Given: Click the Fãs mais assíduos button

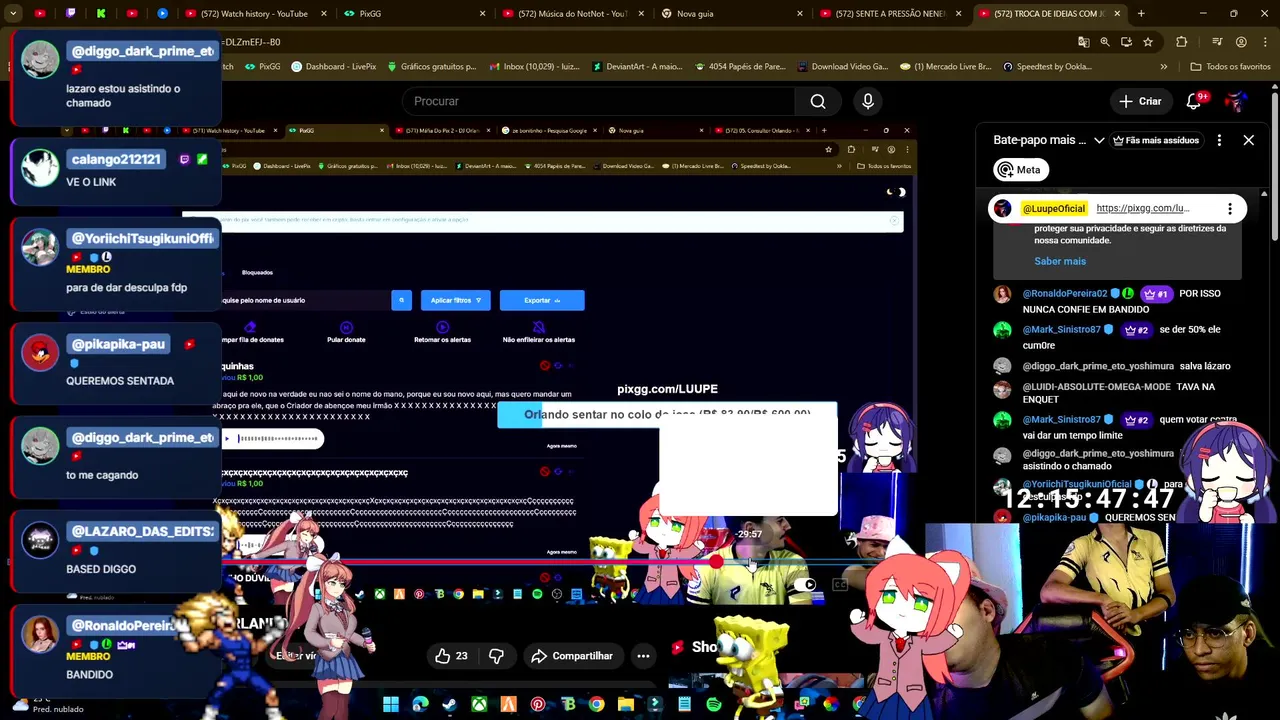Looking at the screenshot, I should pyautogui.click(x=1156, y=140).
